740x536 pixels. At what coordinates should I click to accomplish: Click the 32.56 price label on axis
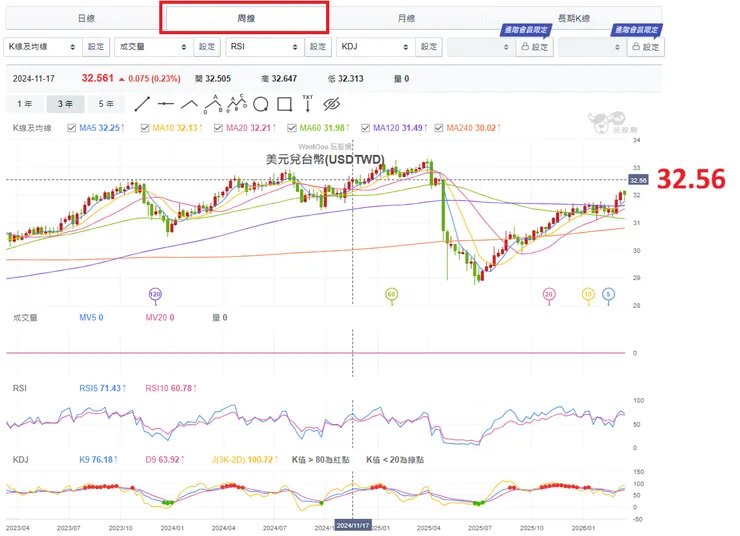point(638,180)
